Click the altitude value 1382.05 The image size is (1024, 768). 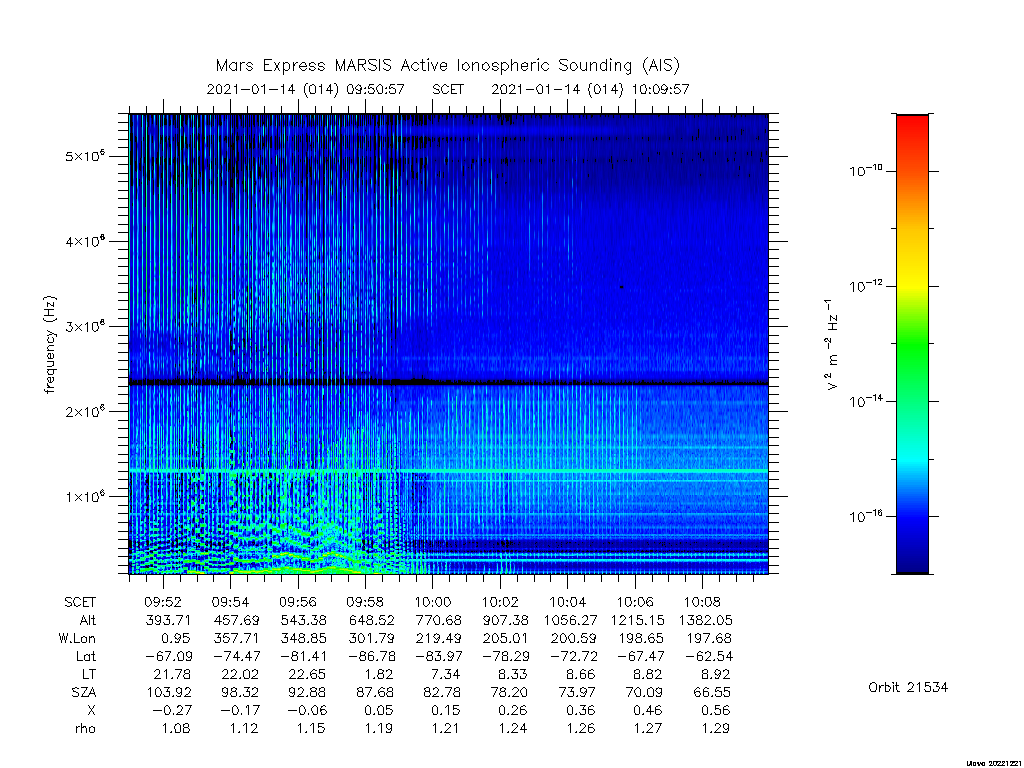tap(706, 620)
